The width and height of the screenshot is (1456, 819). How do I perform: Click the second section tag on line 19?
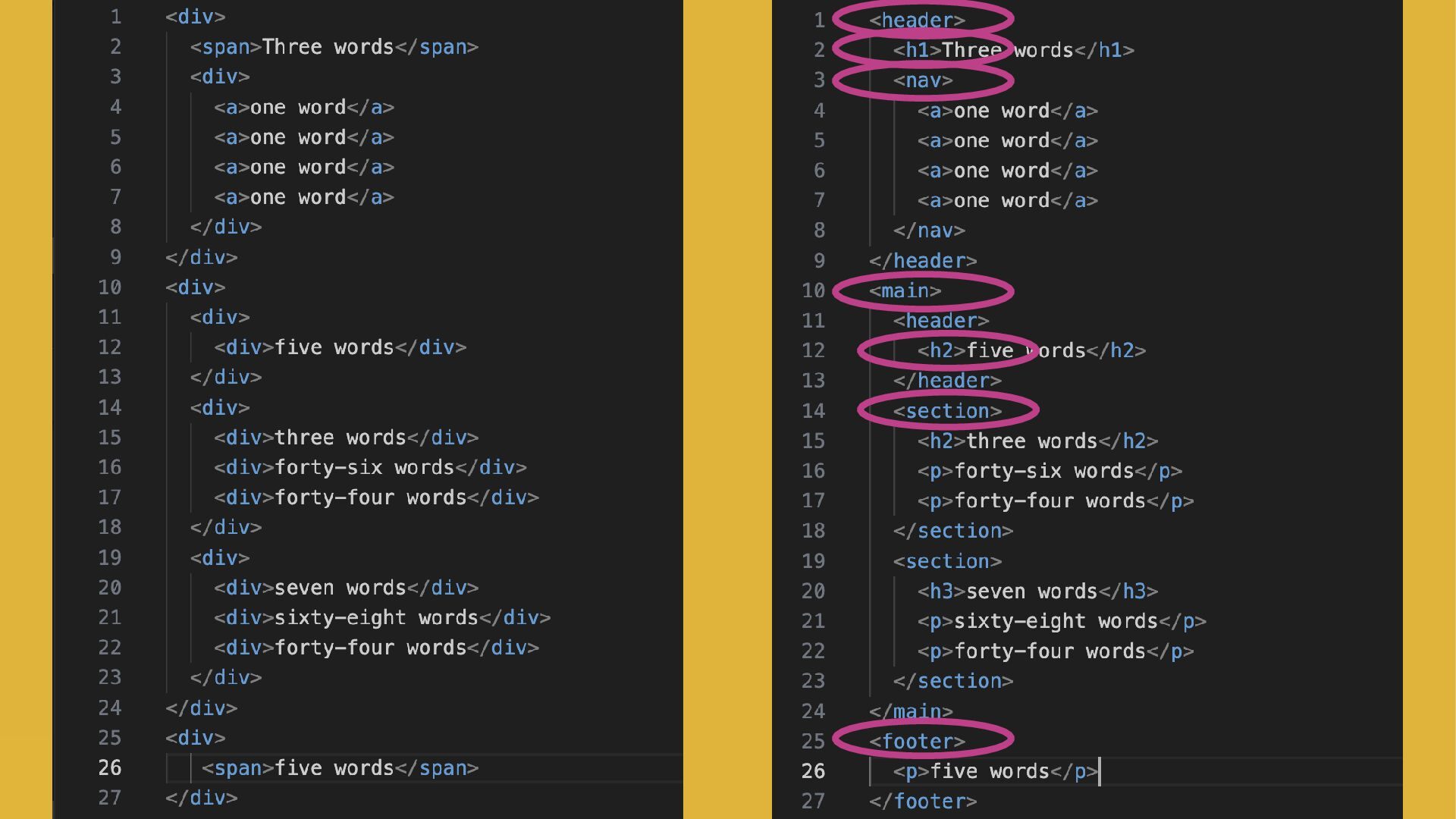(947, 561)
